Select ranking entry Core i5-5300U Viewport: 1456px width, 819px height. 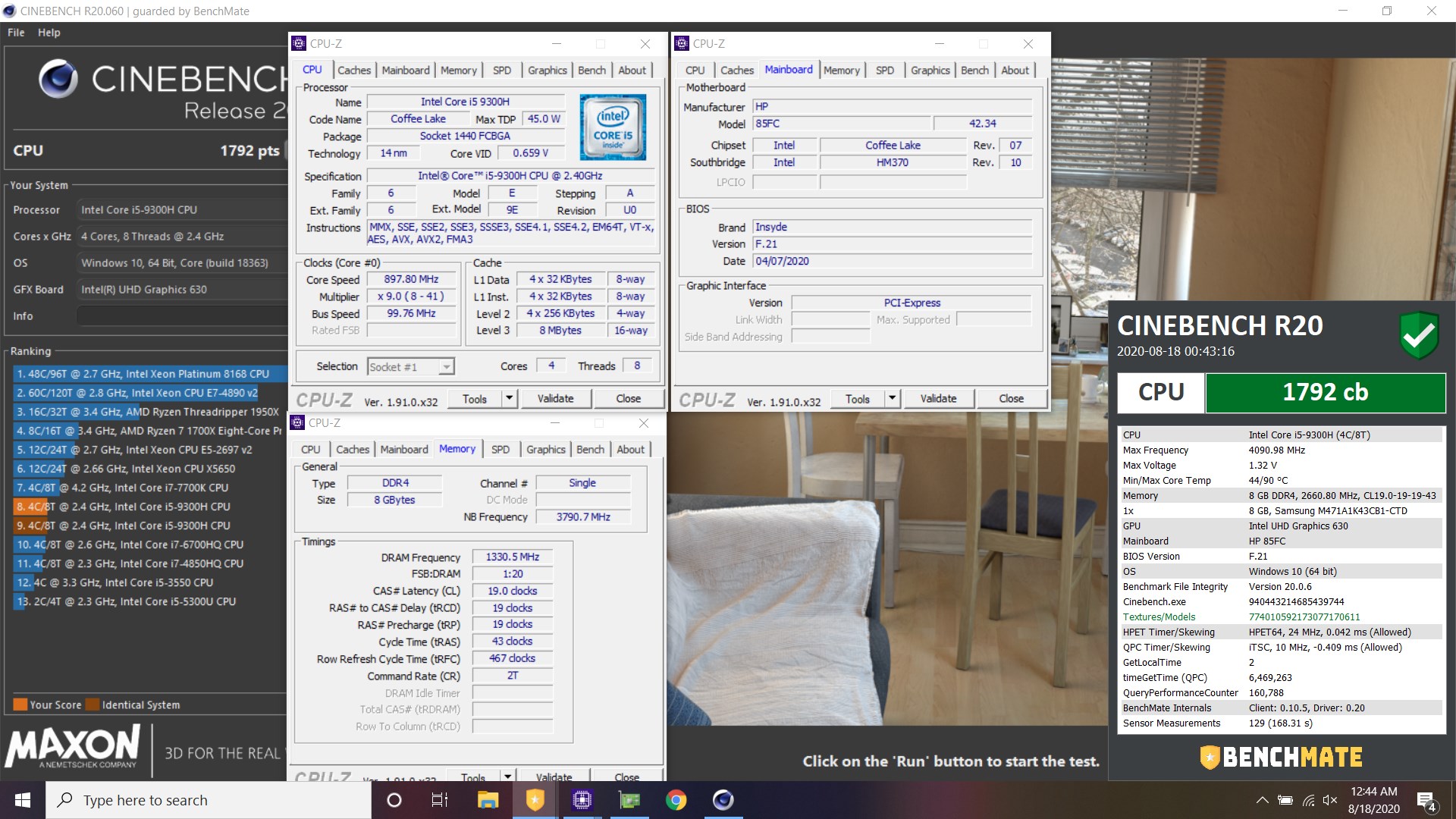pyautogui.click(x=150, y=601)
